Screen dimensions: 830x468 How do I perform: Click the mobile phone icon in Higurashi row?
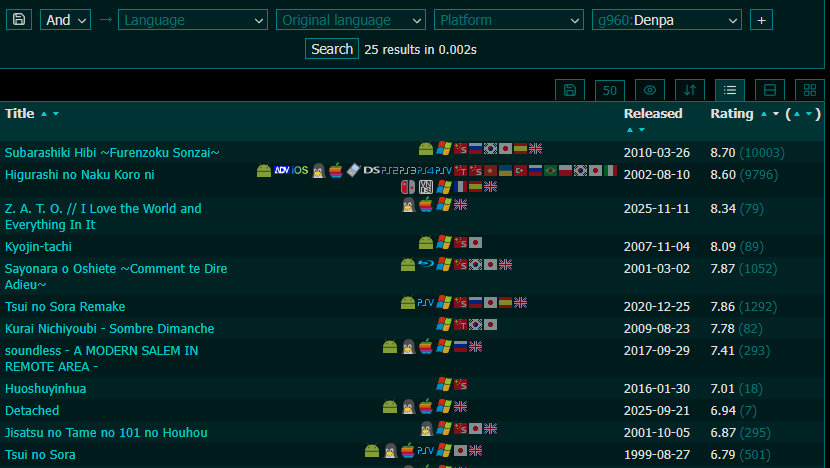pos(354,170)
